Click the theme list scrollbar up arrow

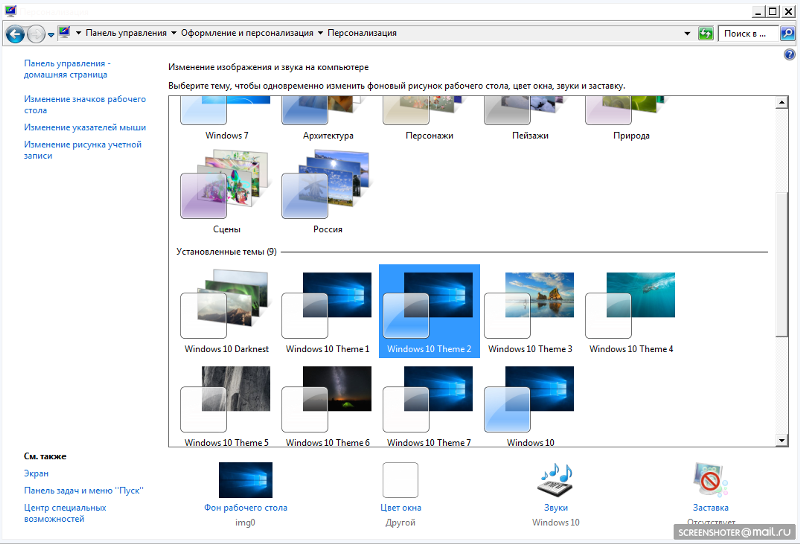[x=781, y=103]
